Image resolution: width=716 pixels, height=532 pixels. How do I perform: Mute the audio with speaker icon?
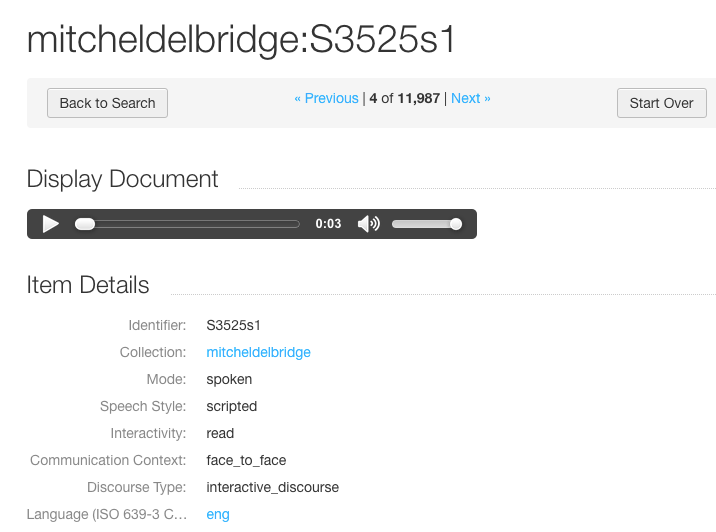tap(369, 224)
